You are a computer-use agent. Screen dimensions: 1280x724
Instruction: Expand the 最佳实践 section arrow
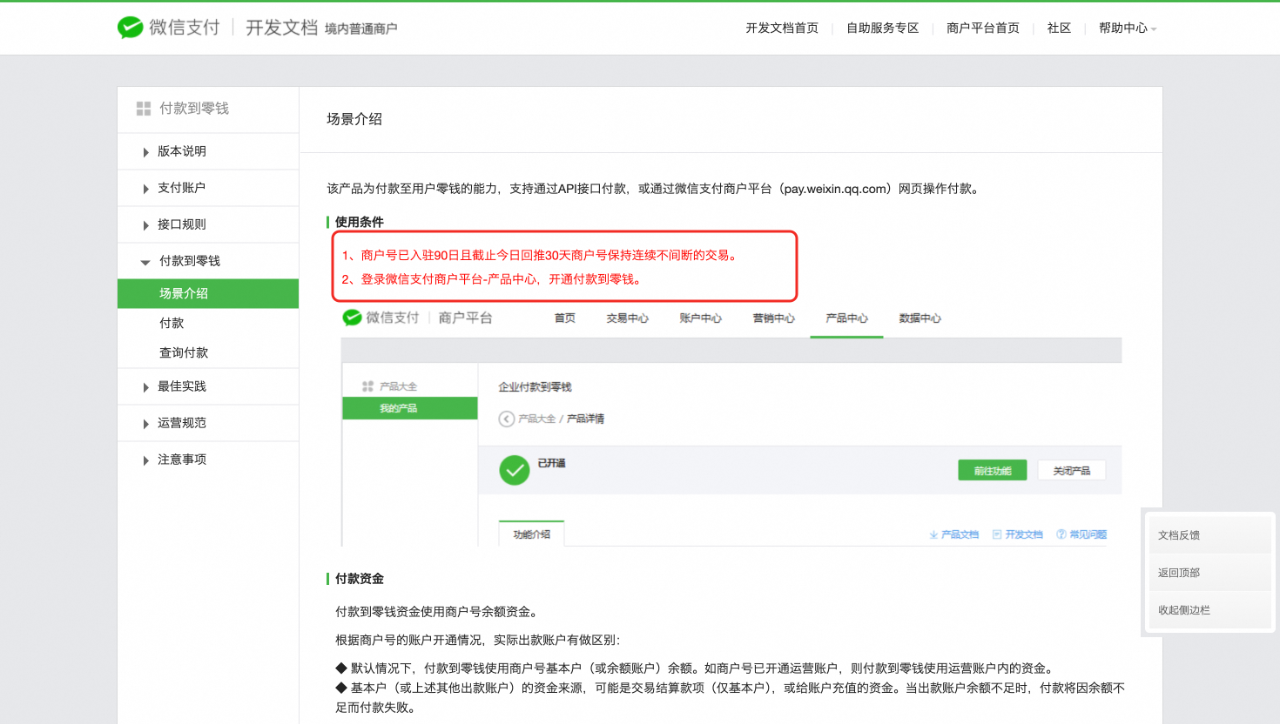click(146, 386)
